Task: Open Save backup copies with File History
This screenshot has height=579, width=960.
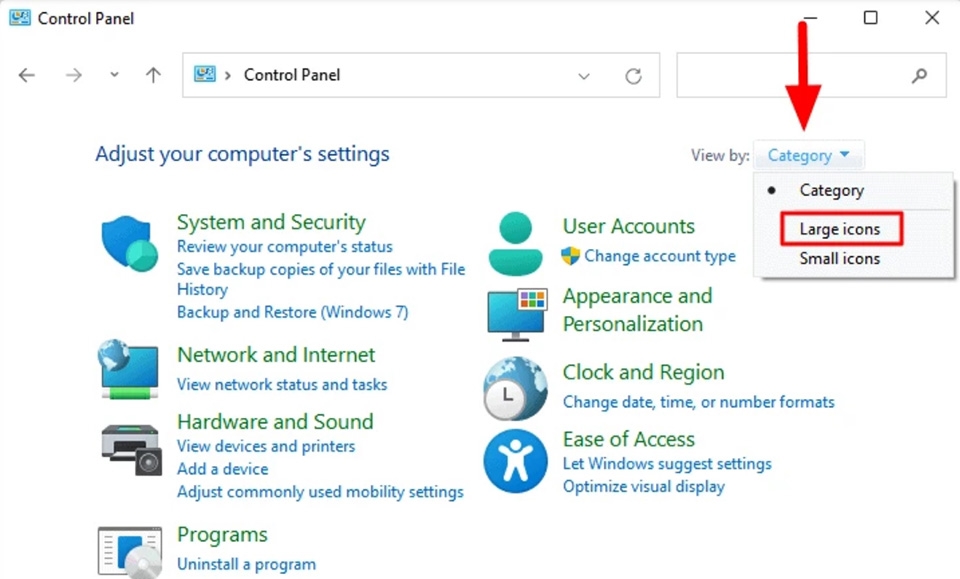Action: (321, 278)
